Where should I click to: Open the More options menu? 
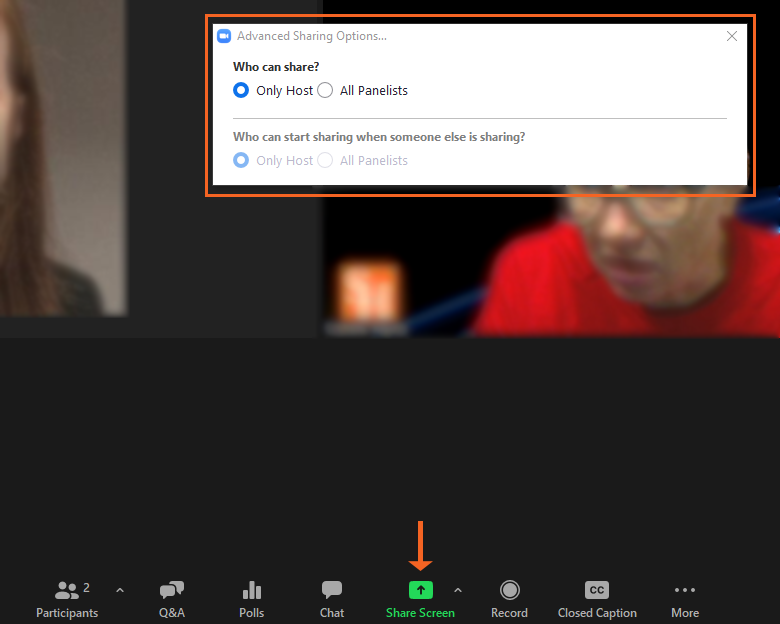point(685,598)
